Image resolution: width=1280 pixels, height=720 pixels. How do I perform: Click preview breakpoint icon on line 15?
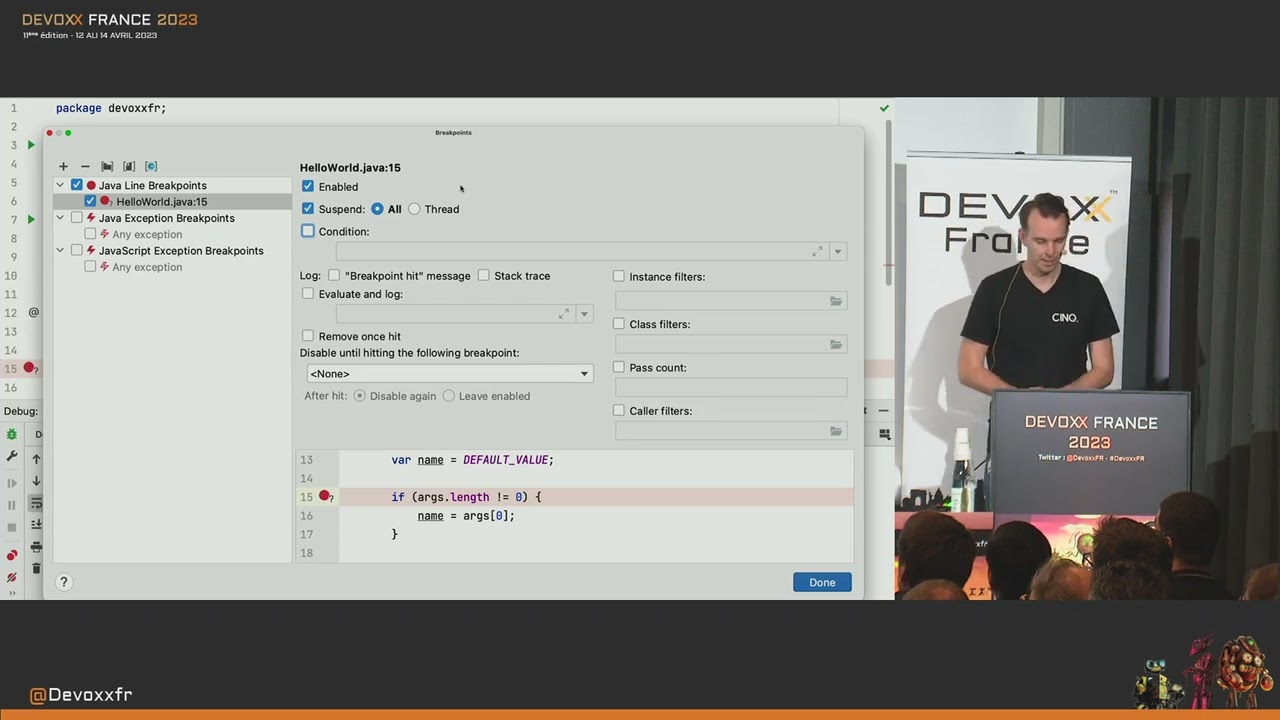(325, 496)
